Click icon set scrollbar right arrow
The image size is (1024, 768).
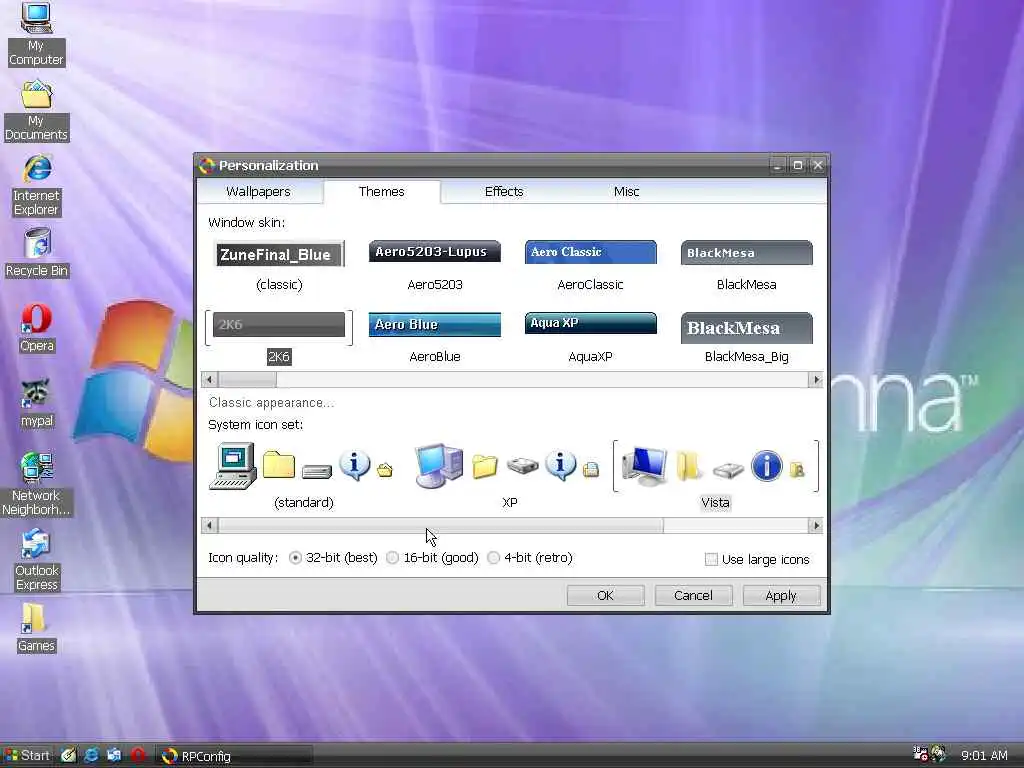pos(816,525)
